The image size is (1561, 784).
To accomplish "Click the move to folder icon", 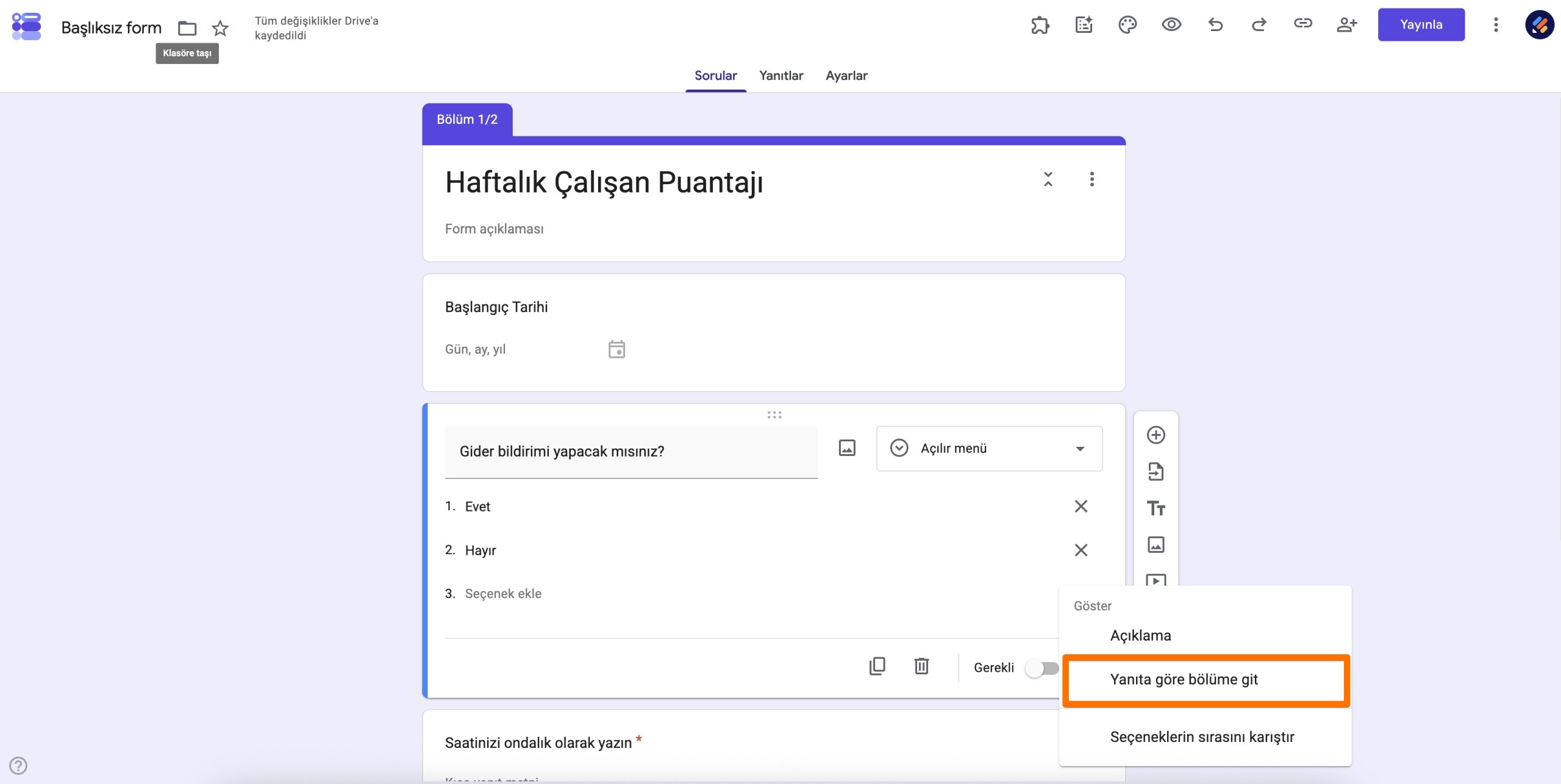I will 187,28.
